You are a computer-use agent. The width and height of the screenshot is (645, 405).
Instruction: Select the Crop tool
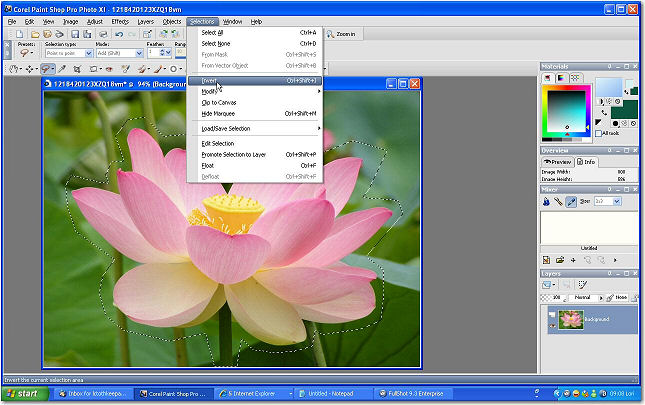click(77, 69)
